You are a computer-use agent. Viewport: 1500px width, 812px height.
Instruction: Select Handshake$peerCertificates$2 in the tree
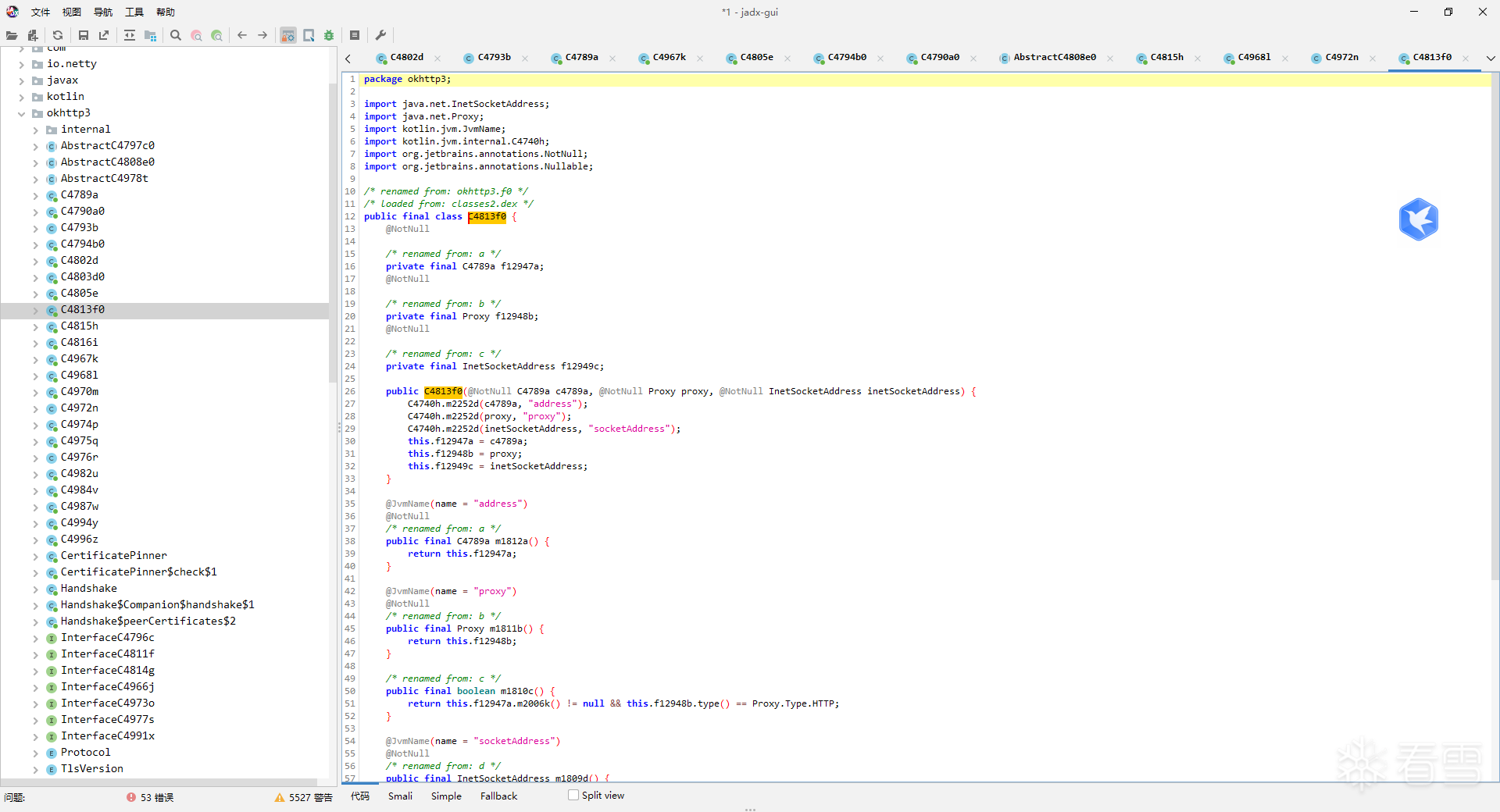click(148, 621)
